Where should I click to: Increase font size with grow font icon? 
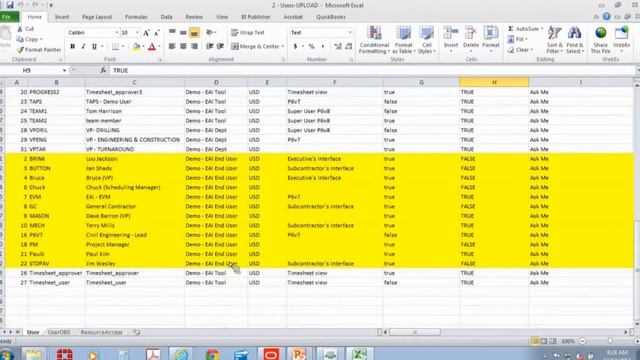(x=146, y=33)
